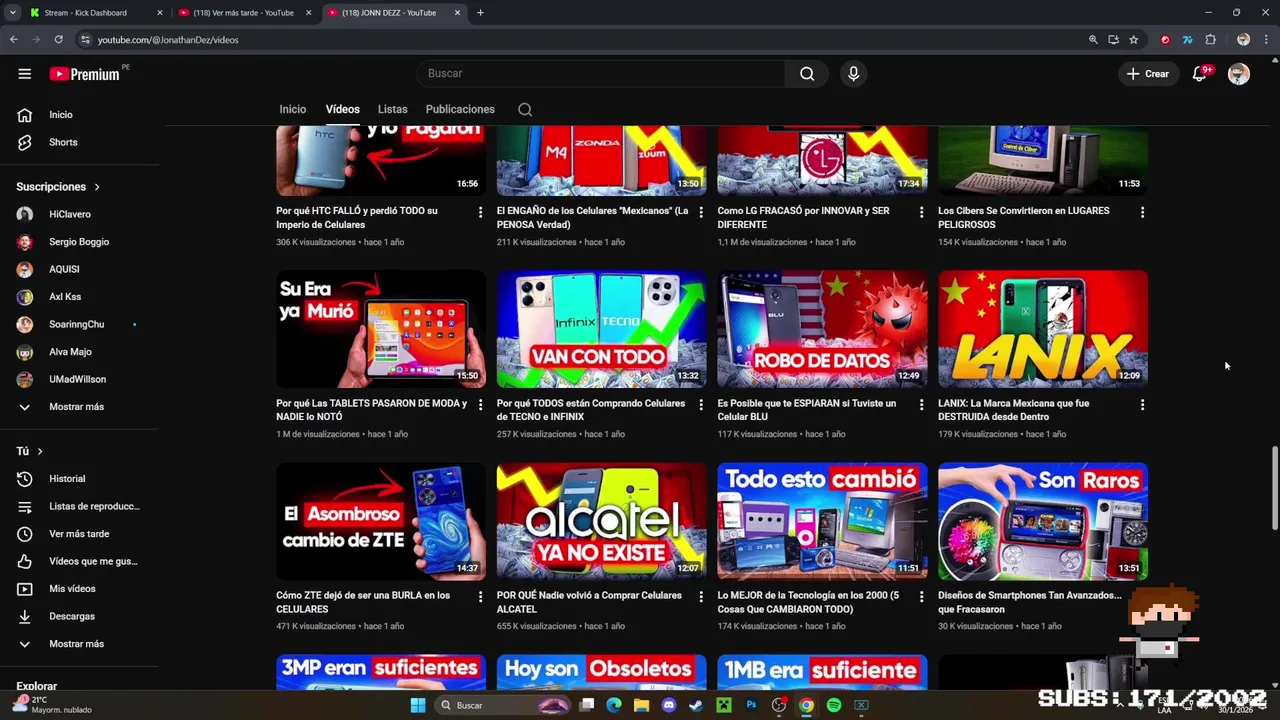Screen dimensions: 1280x720
Task: Play the LANIX thumbnail video
Action: pos(1043,329)
